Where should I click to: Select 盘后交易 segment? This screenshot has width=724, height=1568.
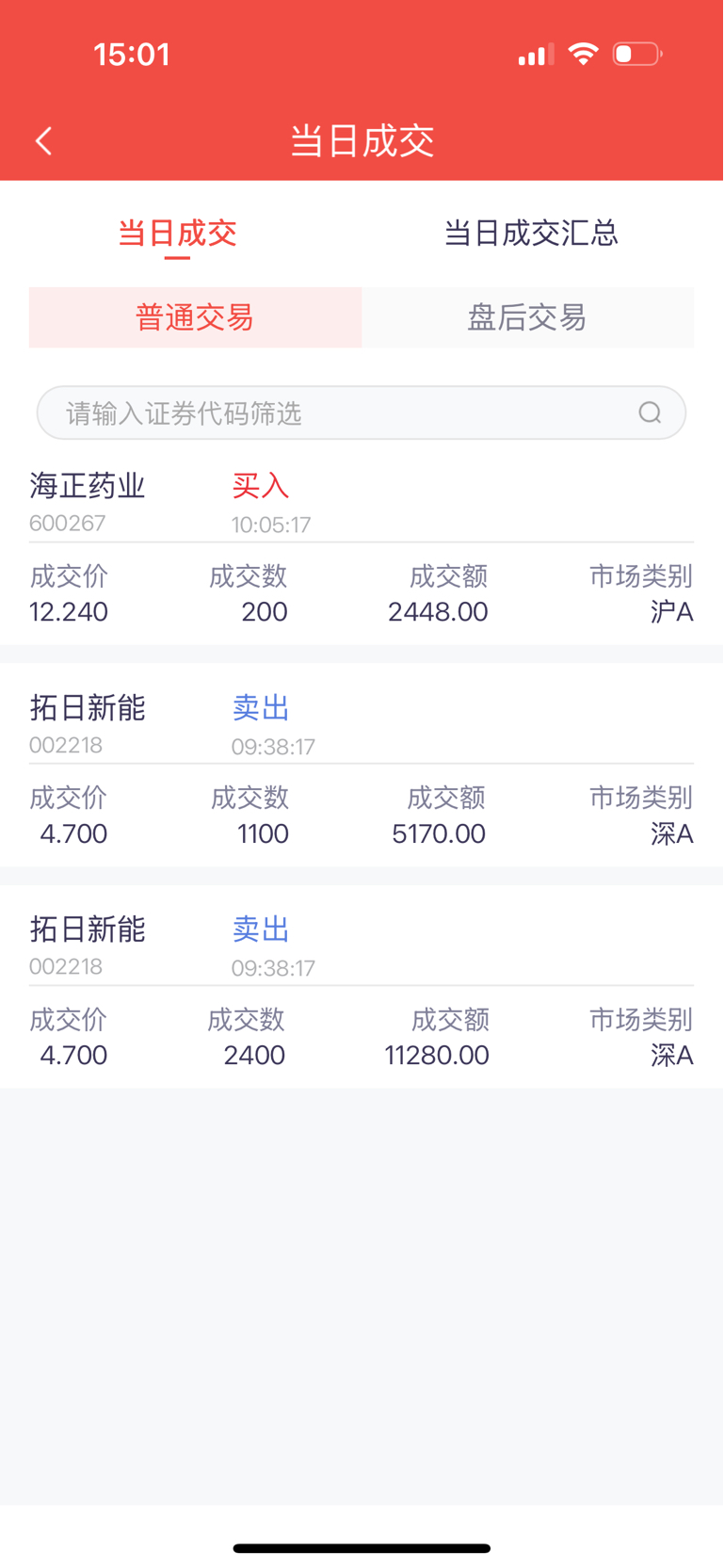coord(527,317)
